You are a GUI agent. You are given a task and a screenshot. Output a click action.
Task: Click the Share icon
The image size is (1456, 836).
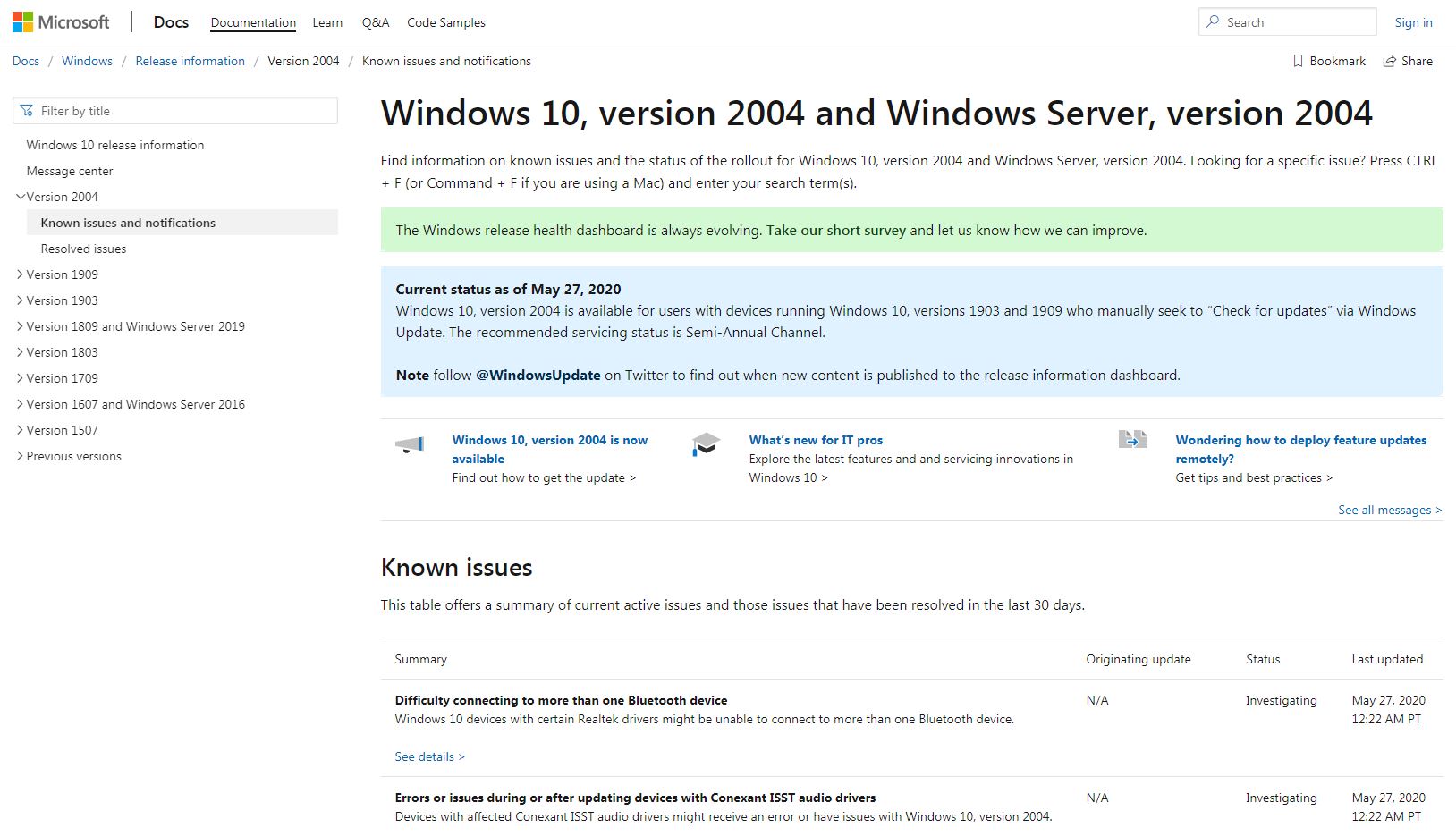[x=1390, y=61]
